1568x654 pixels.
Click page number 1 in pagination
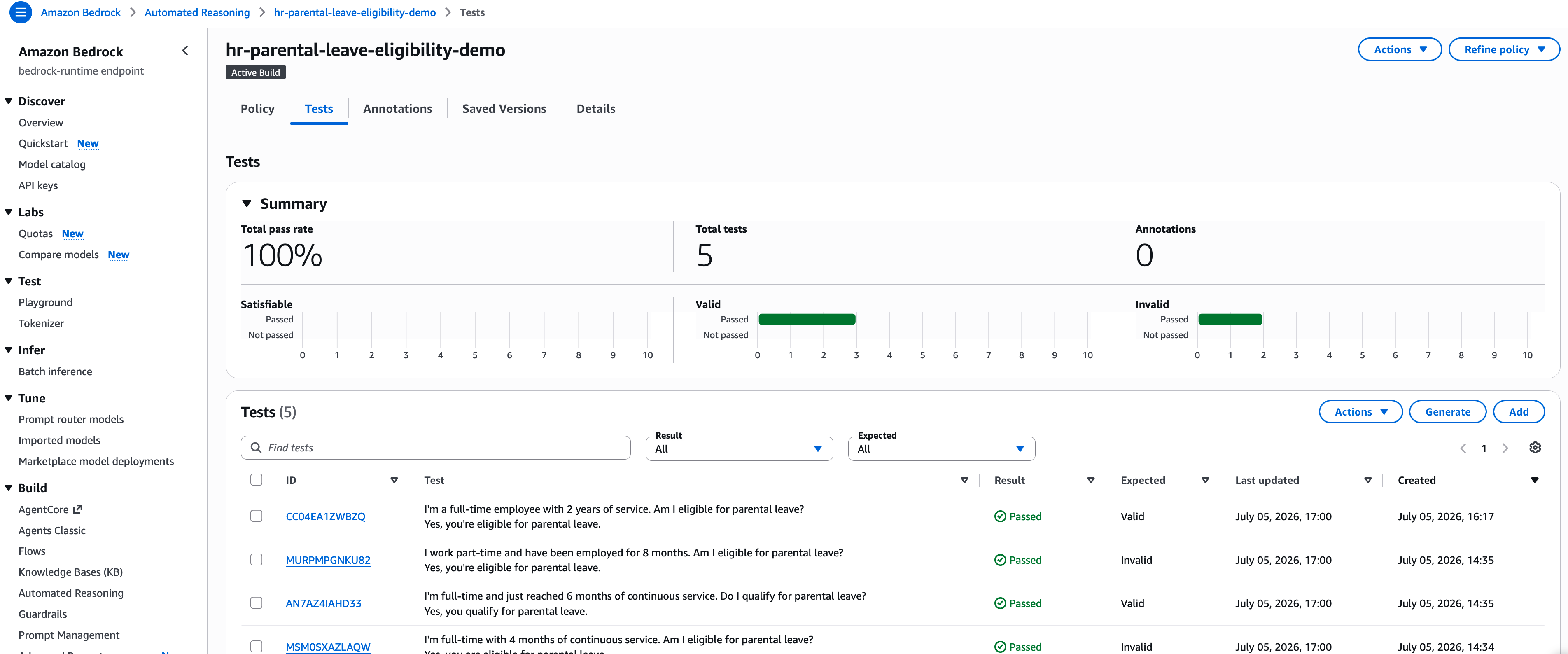pyautogui.click(x=1484, y=448)
